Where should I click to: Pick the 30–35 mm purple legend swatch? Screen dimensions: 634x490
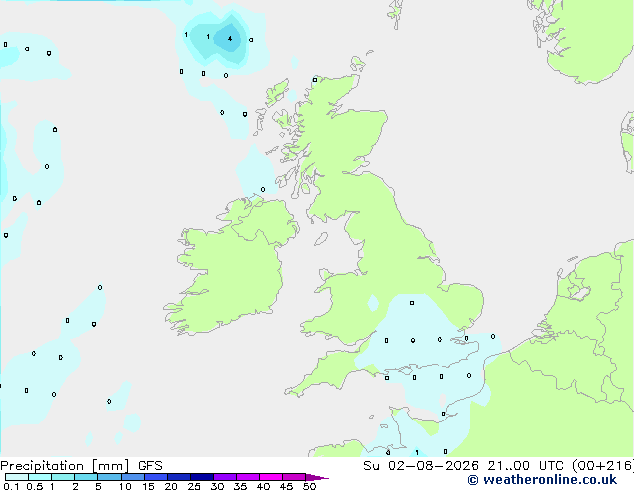pos(225,477)
